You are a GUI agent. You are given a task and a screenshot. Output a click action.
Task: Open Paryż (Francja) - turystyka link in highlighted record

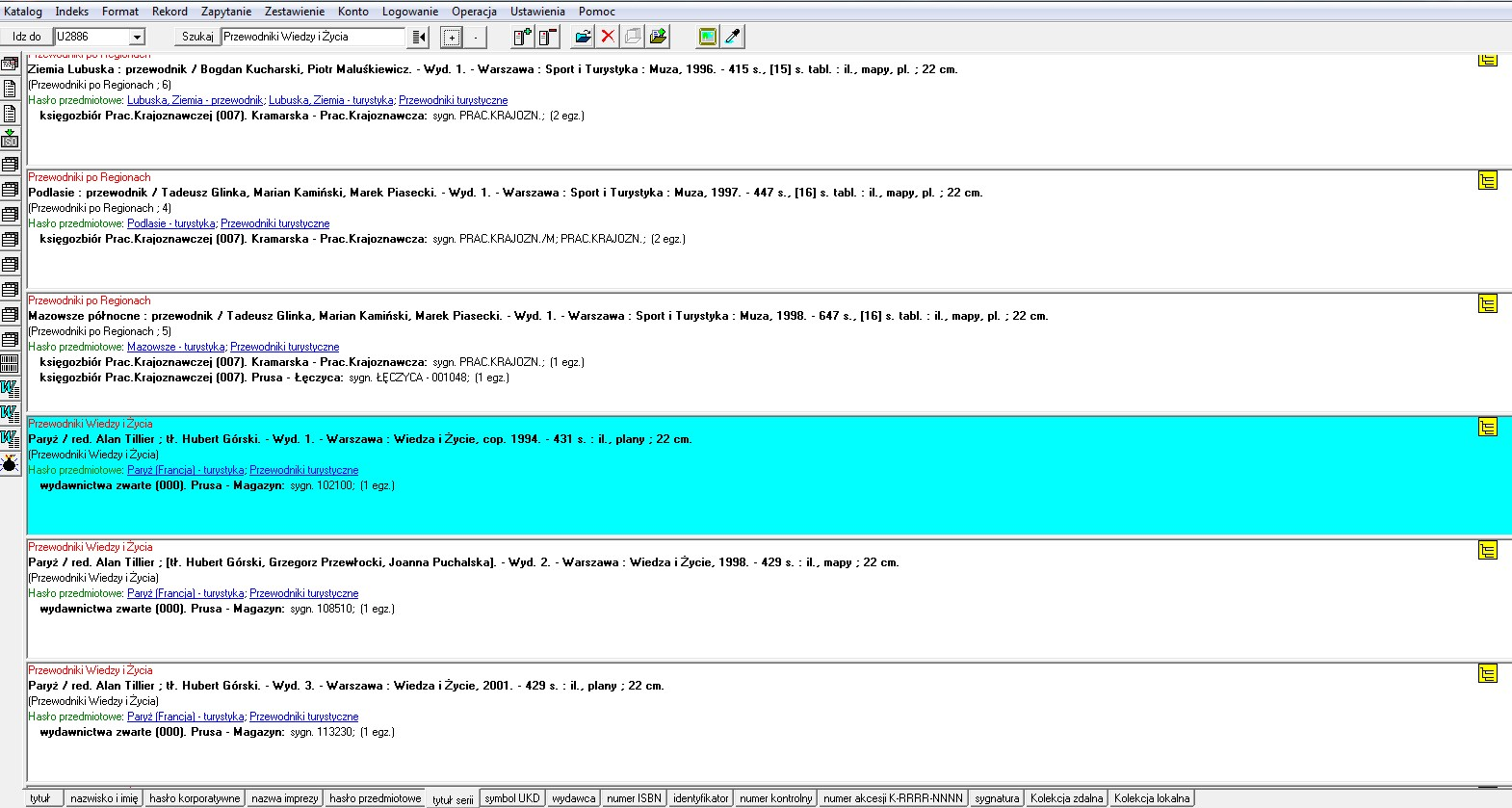click(185, 470)
